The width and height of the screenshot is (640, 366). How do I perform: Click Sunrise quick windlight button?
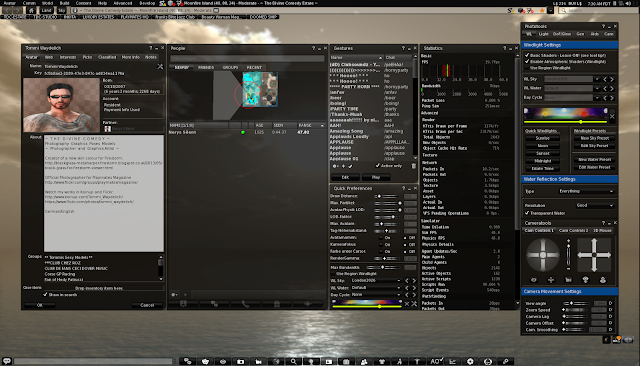click(x=542, y=138)
